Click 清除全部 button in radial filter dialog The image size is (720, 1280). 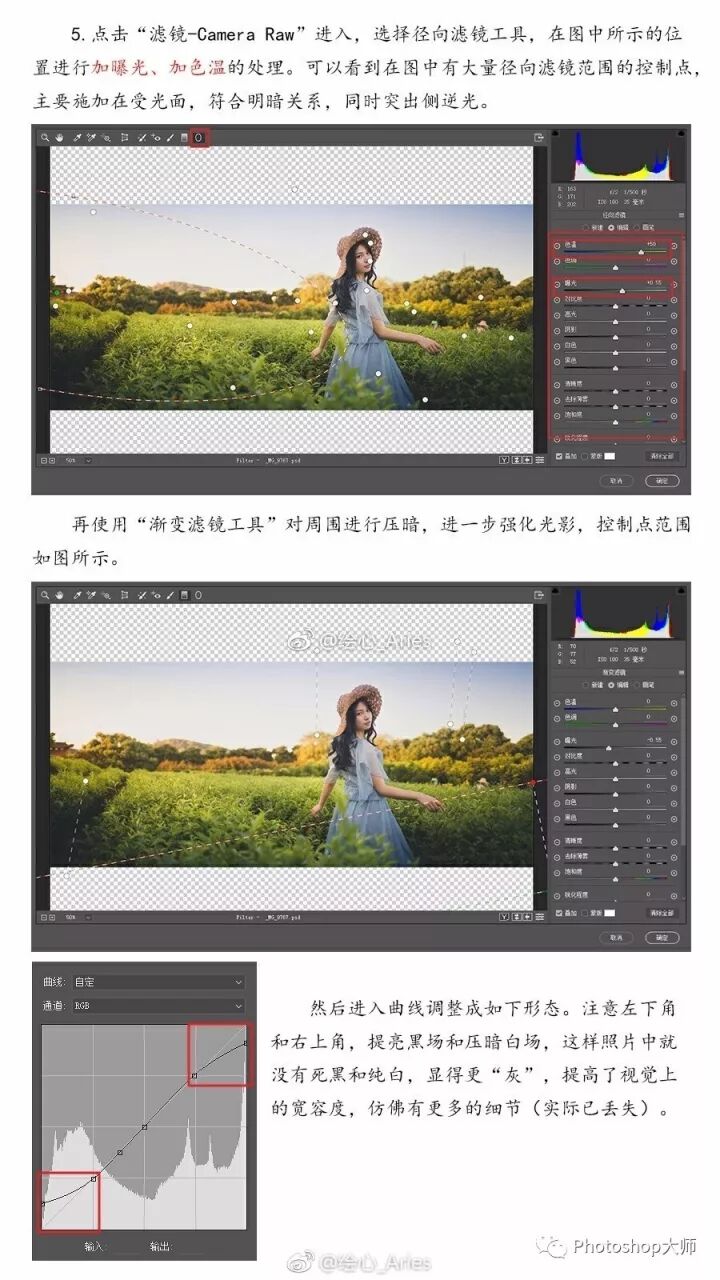click(662, 456)
